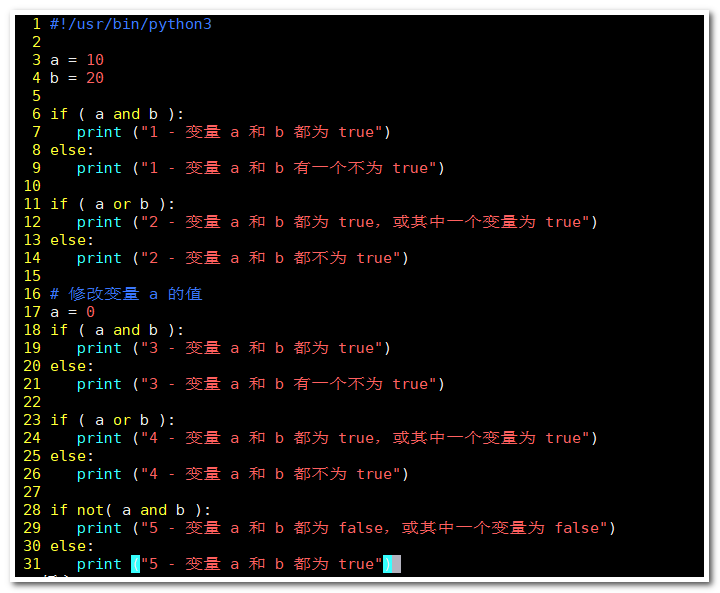Click 'else:' on line 20
The width and height of the screenshot is (720, 593).
point(72,366)
